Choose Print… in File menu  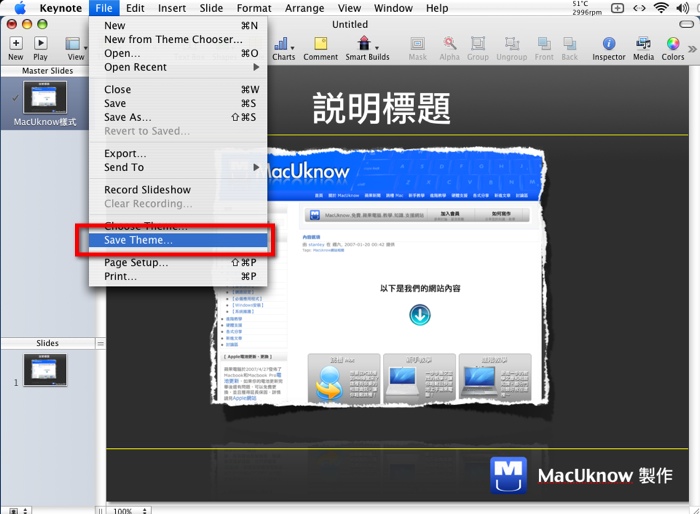click(178, 276)
